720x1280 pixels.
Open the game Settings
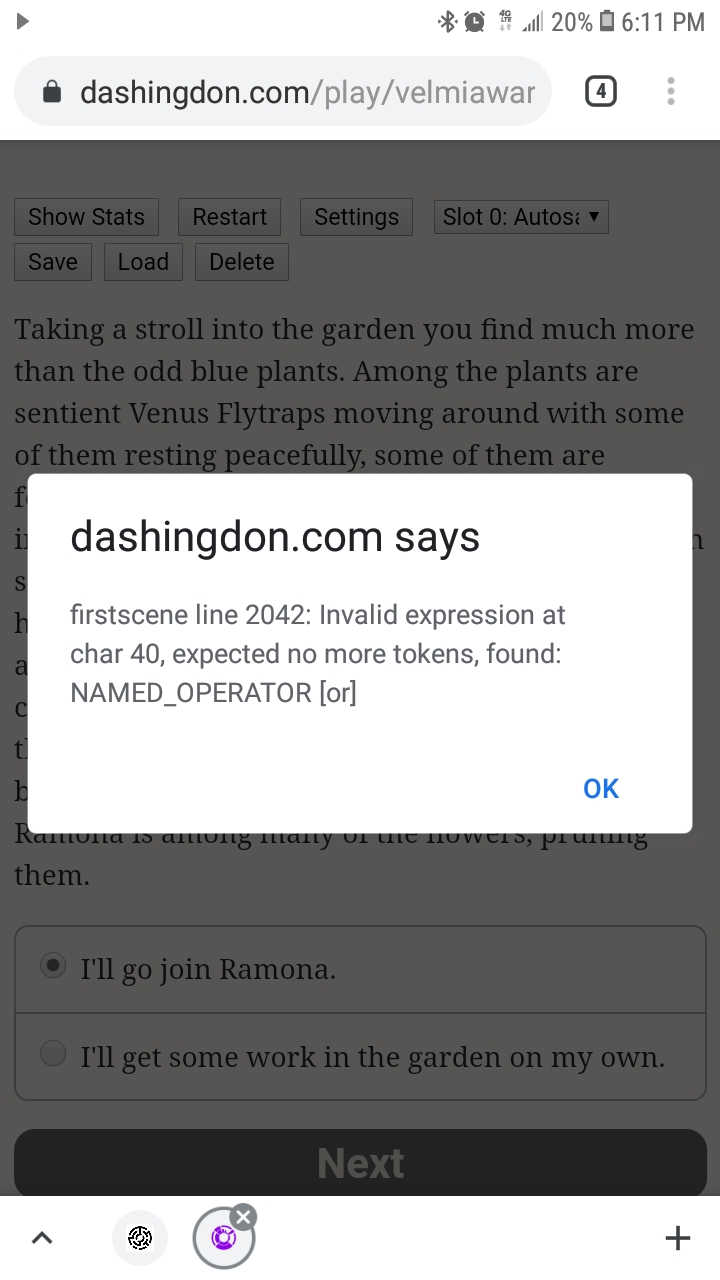click(356, 217)
